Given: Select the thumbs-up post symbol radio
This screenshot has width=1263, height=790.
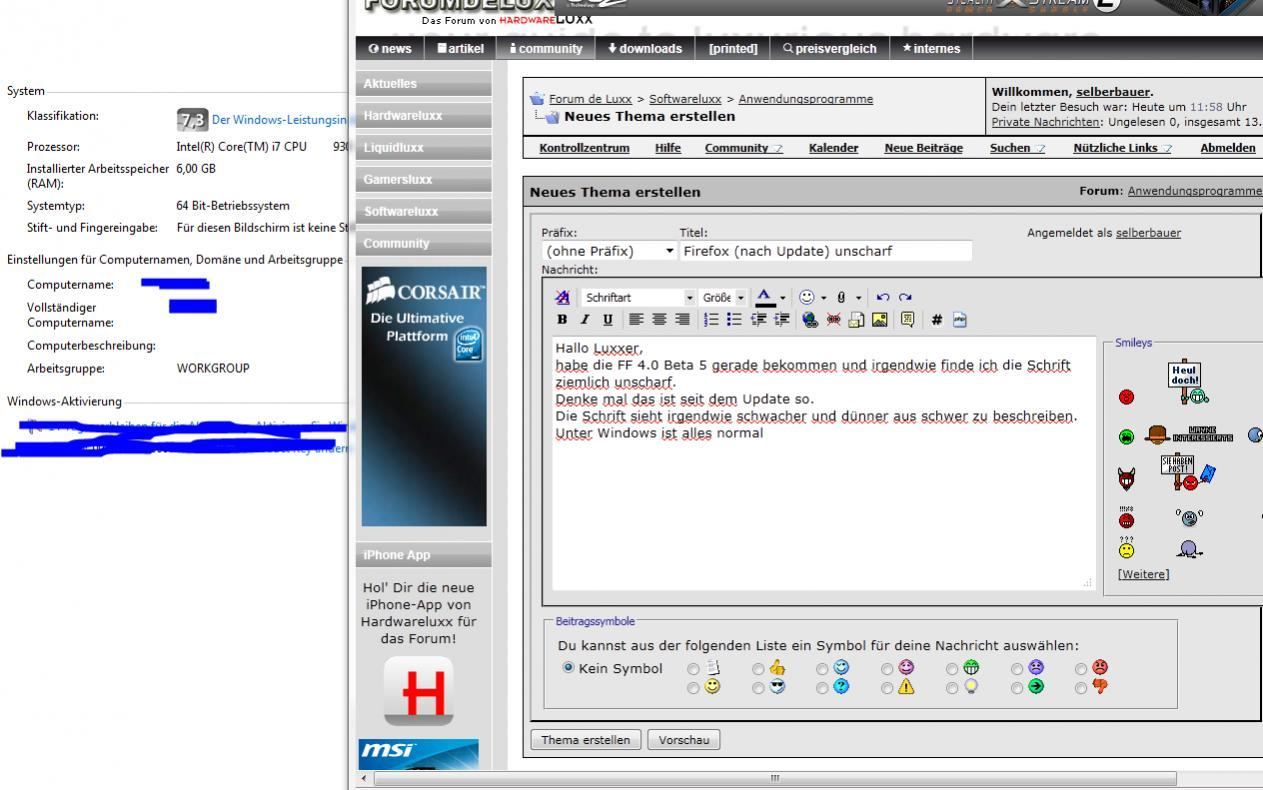Looking at the screenshot, I should click(x=757, y=669).
